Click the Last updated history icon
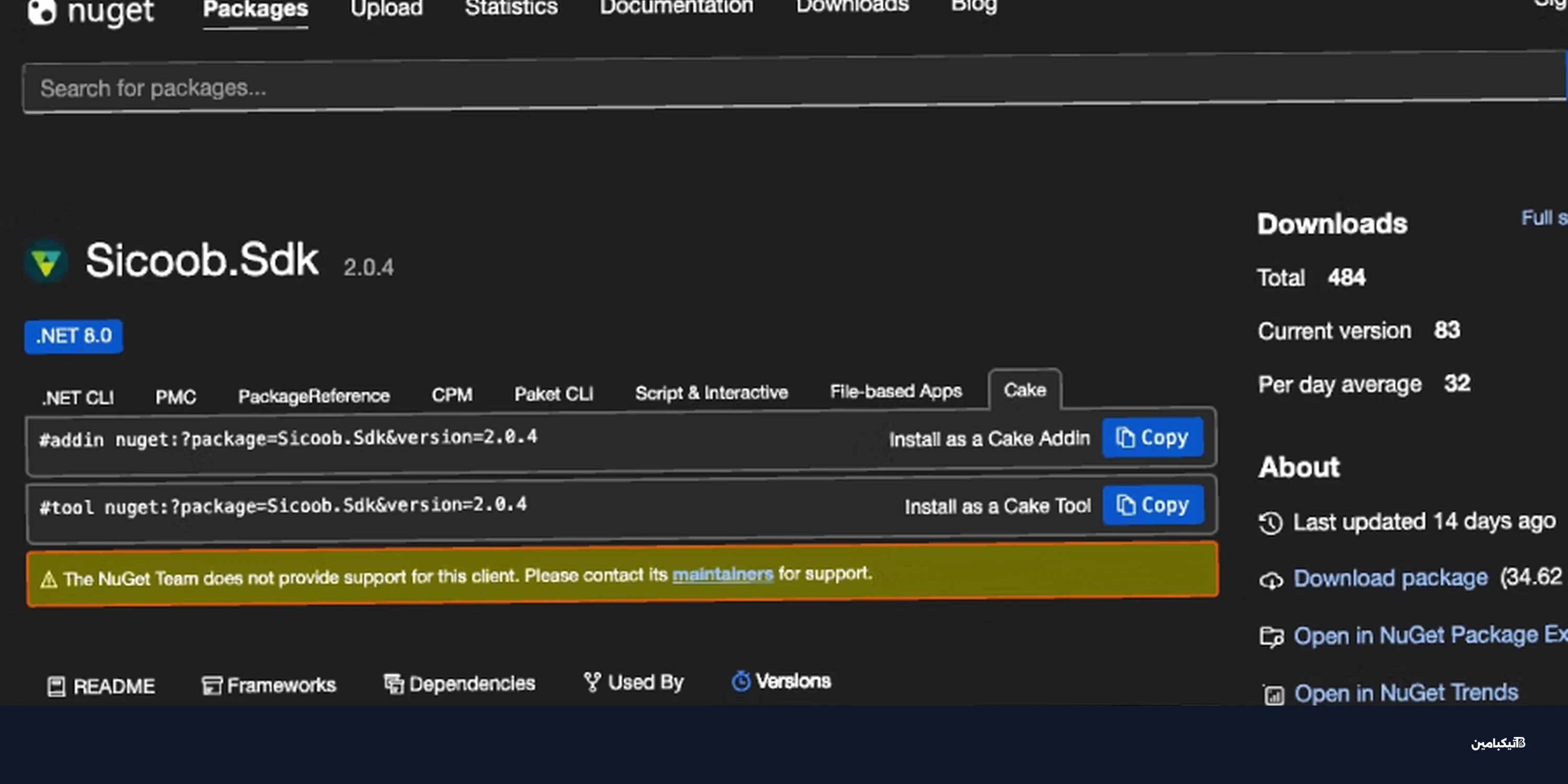This screenshot has height=784, width=1568. 1271,523
